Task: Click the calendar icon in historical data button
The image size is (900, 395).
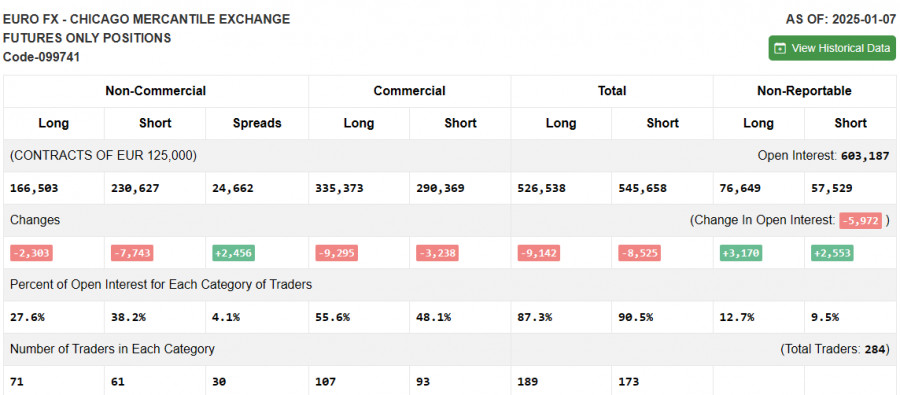Action: tap(779, 48)
